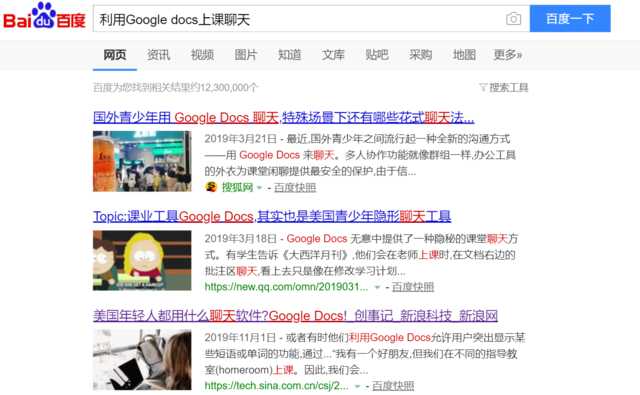The image size is (640, 395).
Task: Select the 网页 tab
Action: (115, 55)
